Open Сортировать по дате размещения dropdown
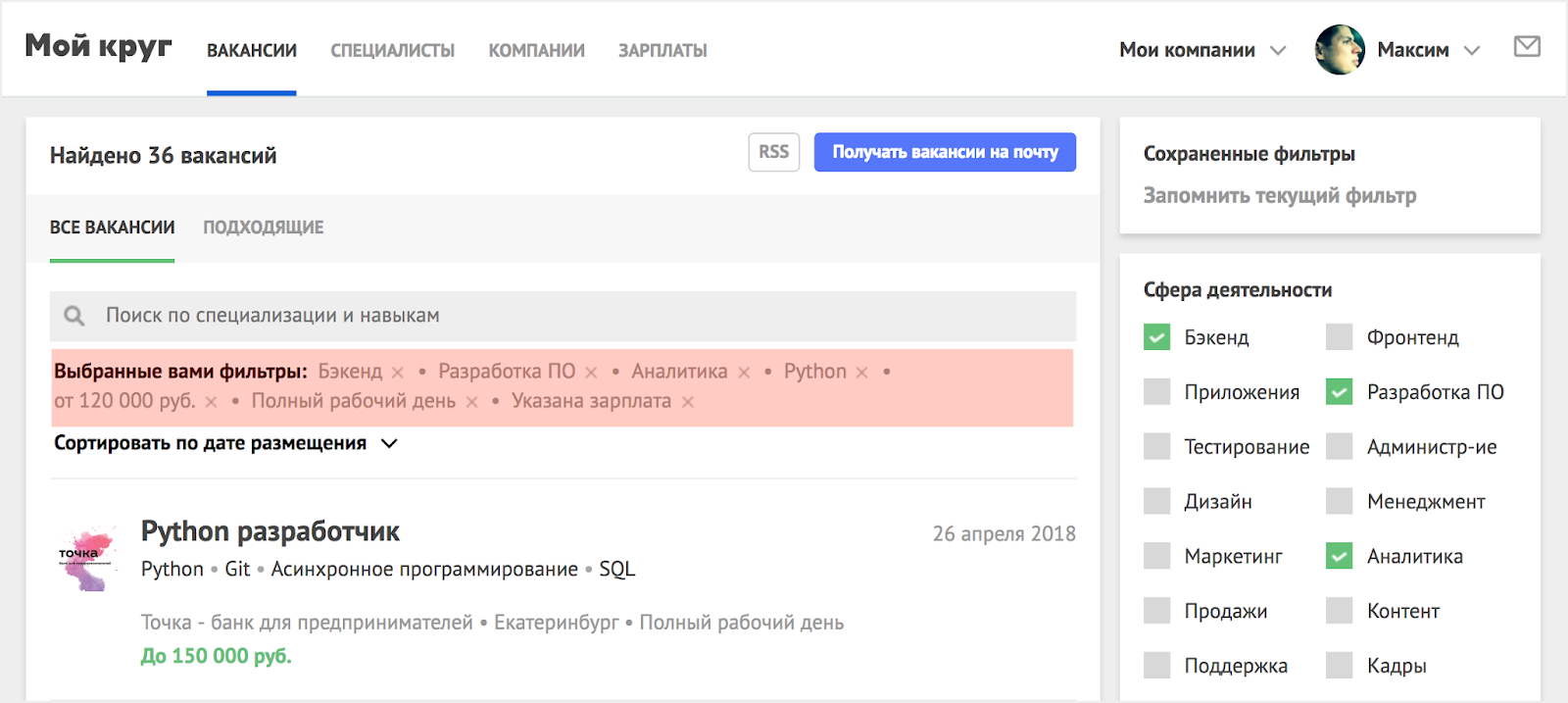Image resolution: width=1568 pixels, height=703 pixels. pyautogui.click(x=389, y=443)
